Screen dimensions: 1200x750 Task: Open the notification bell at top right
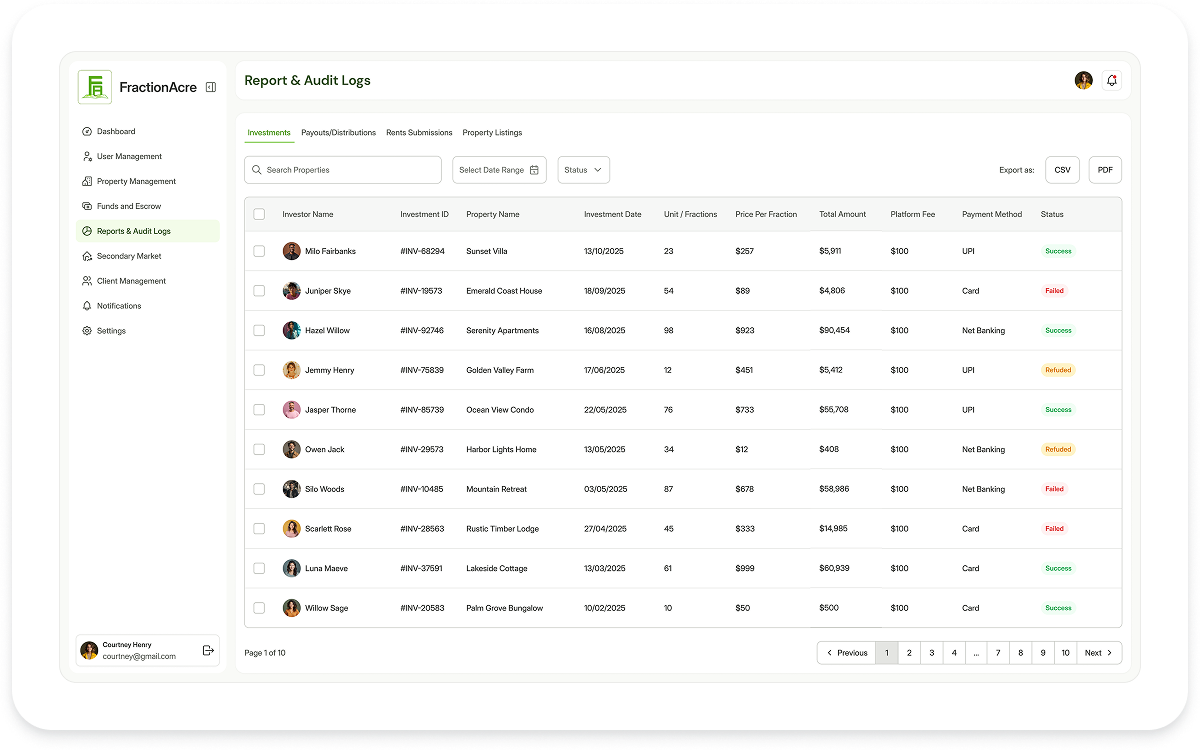pos(1111,80)
